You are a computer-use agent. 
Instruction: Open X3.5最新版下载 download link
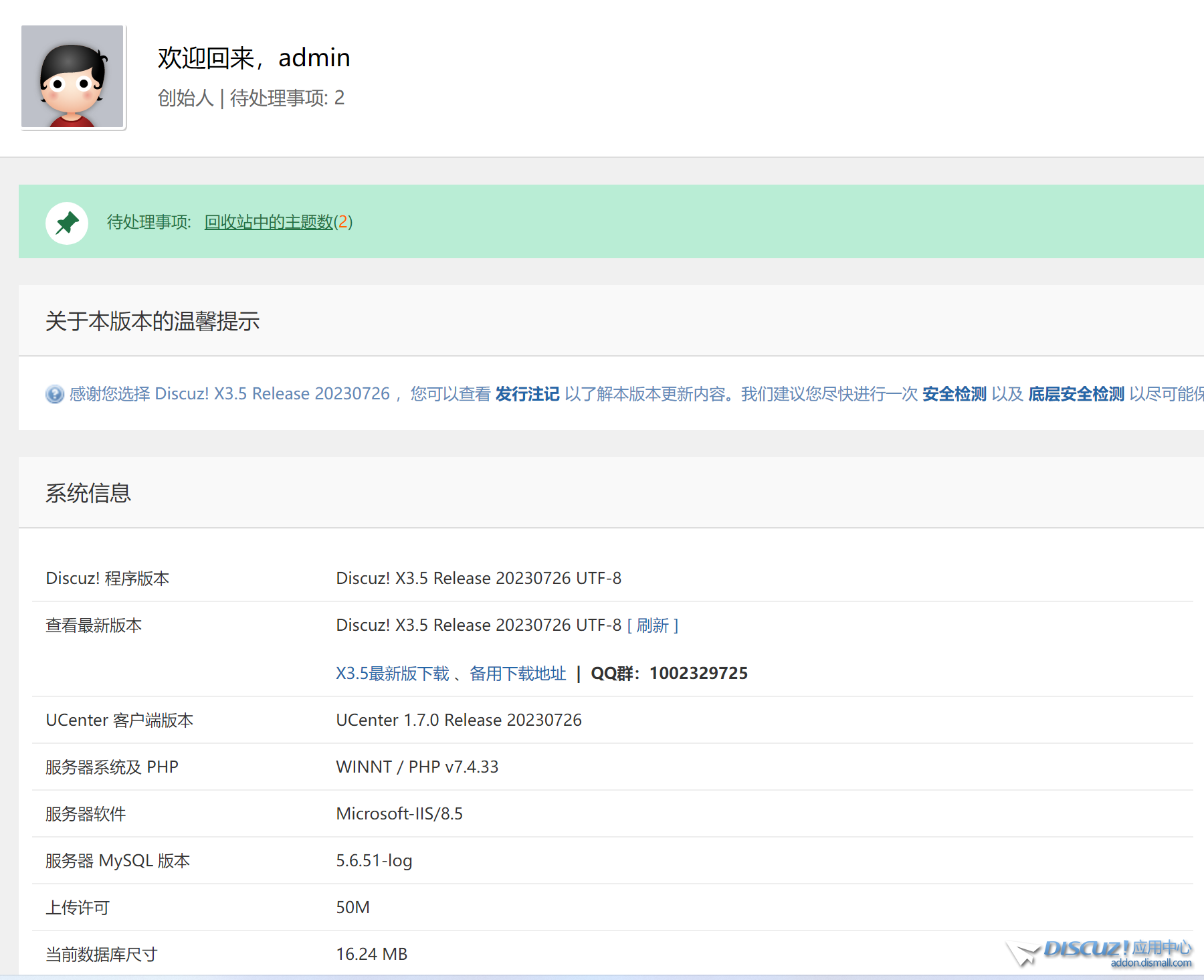tap(392, 674)
